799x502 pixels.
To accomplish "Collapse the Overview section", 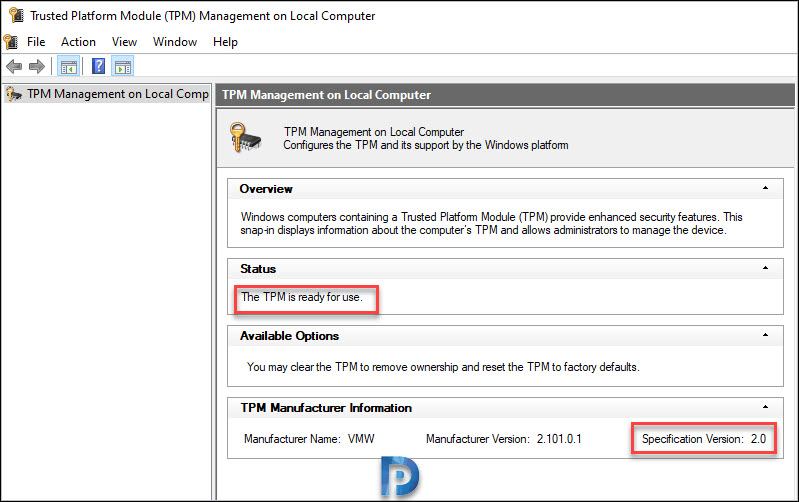I will coord(765,188).
